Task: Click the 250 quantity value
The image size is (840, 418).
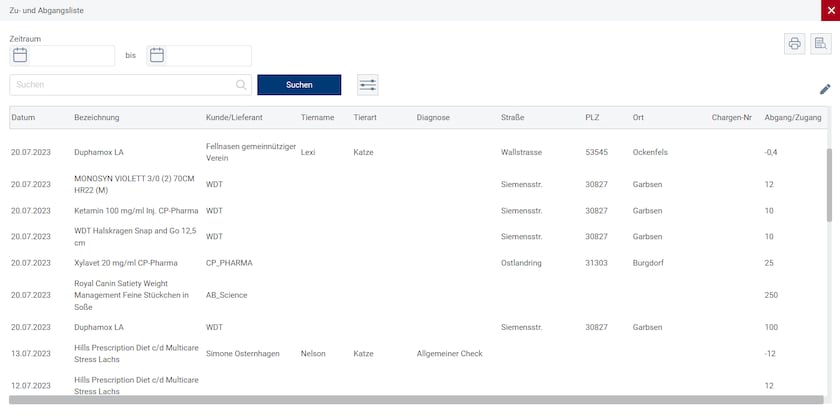Action: tap(771, 295)
